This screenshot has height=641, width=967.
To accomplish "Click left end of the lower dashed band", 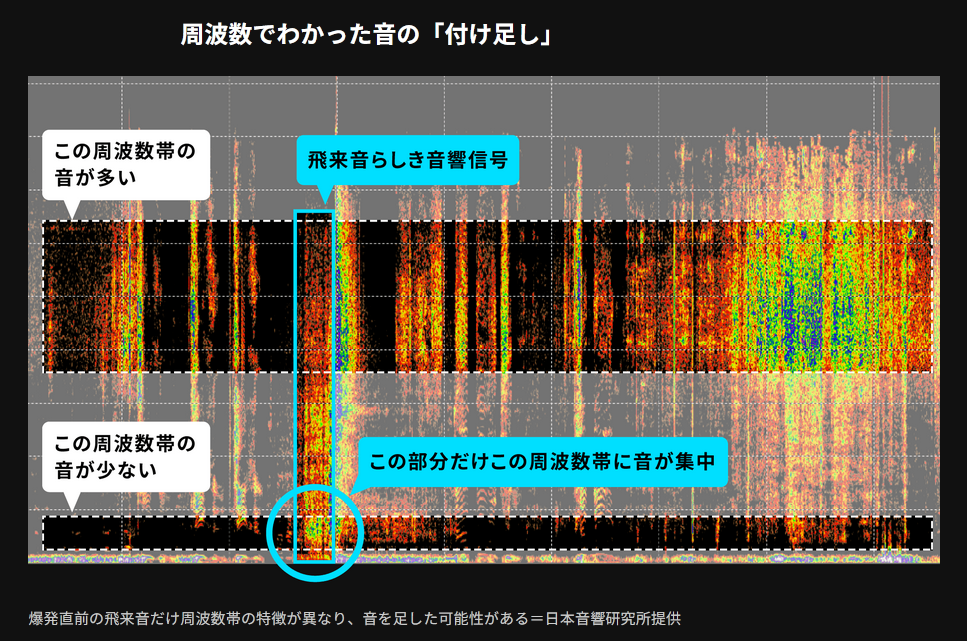I will coord(47,533).
